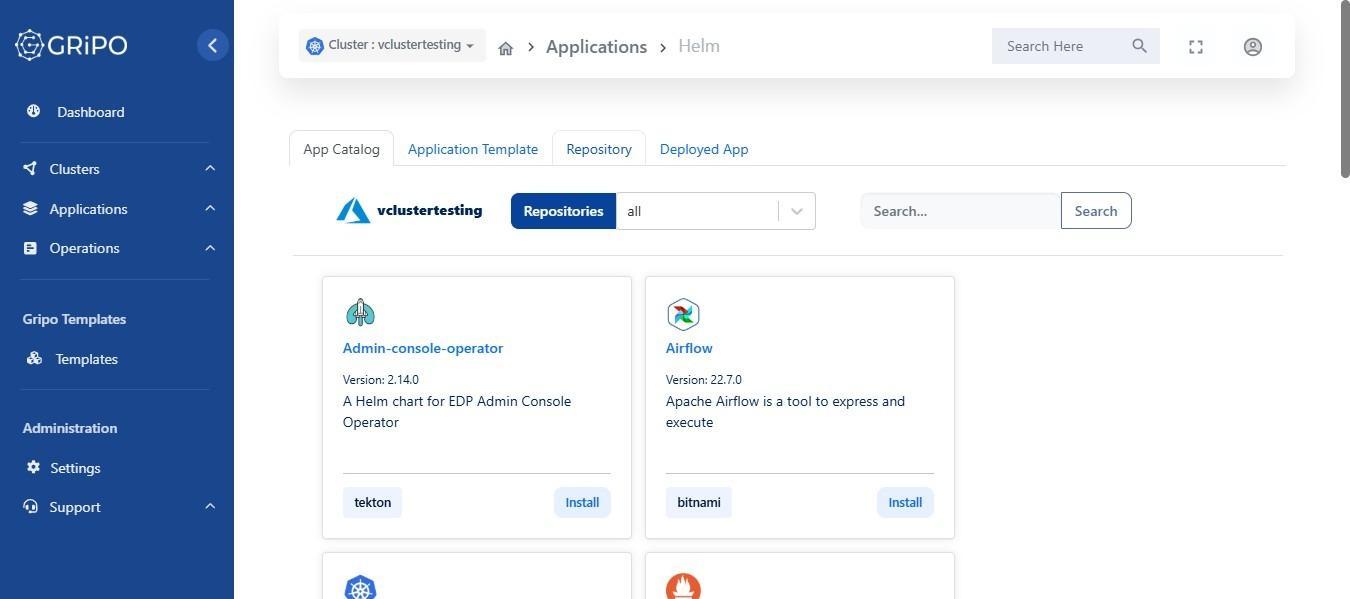This screenshot has height=599, width=1350.
Task: Install the Admin-console-operator chart
Action: pyautogui.click(x=582, y=502)
